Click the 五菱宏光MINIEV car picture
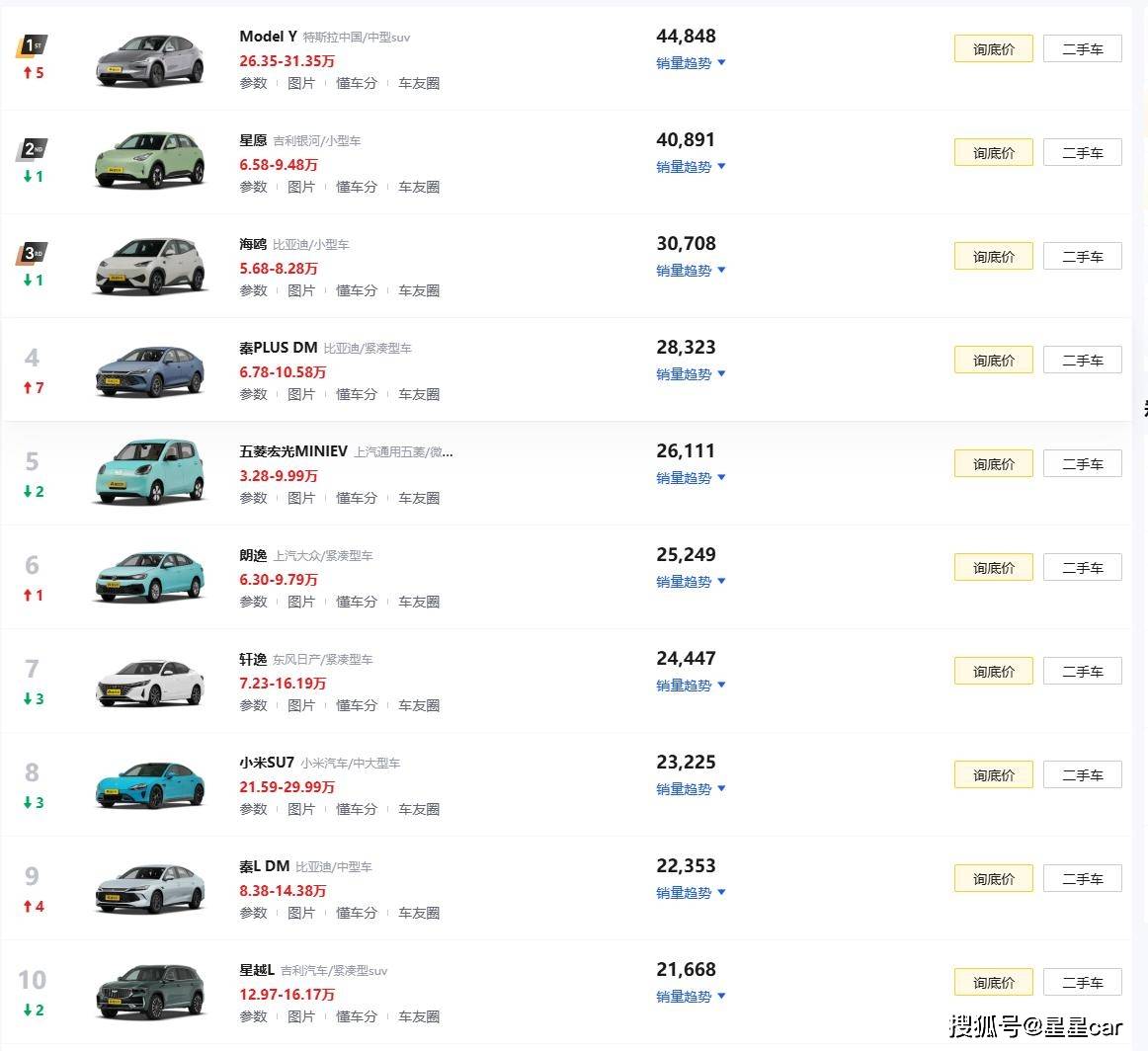 [x=150, y=471]
